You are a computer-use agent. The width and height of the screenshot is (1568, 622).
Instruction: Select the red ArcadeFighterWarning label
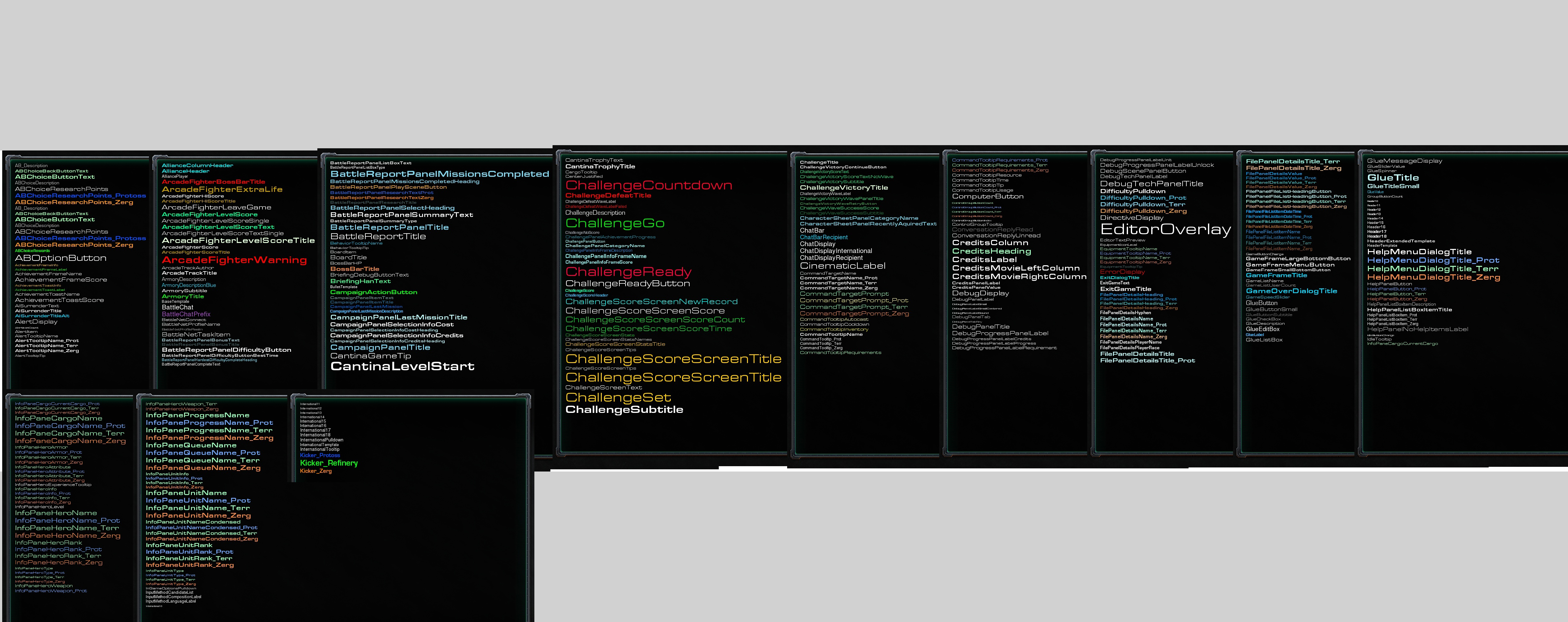[234, 260]
